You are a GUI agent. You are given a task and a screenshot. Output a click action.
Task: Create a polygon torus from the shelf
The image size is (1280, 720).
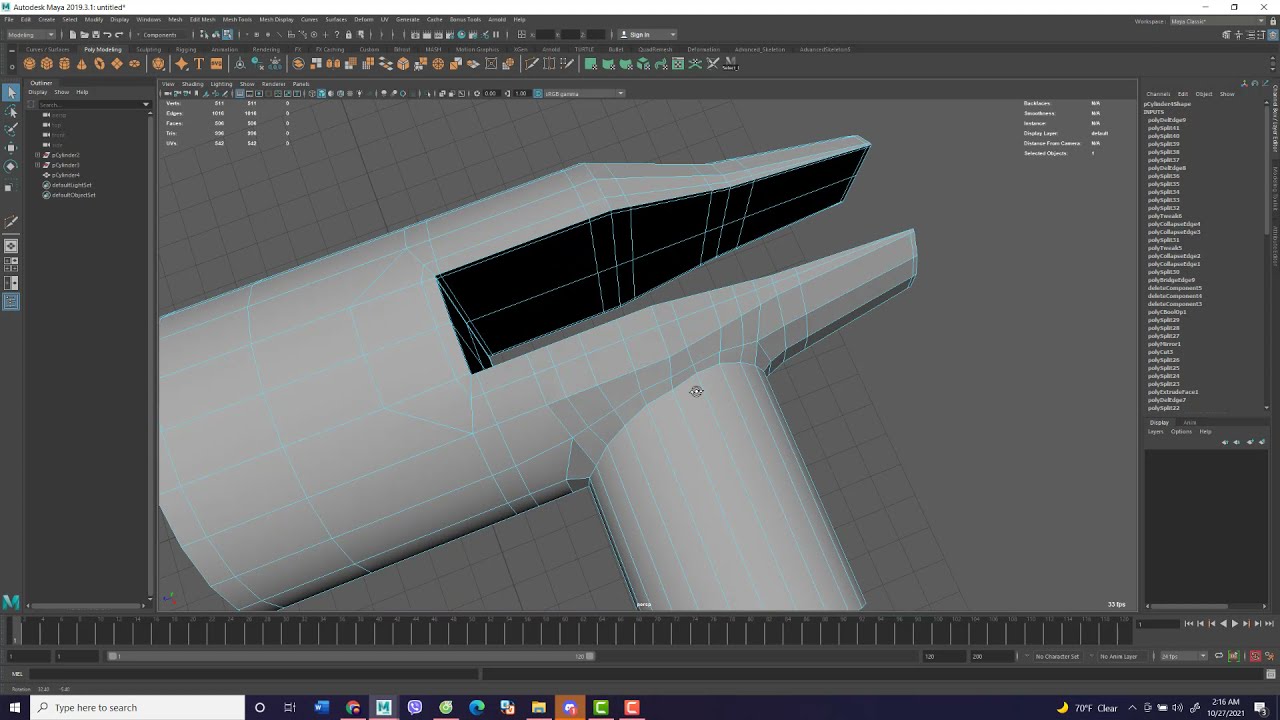[99, 64]
